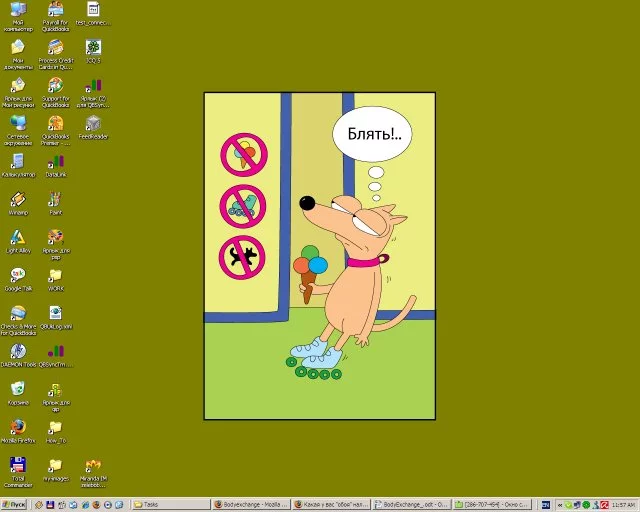
Task: Select the test_connec… file icon
Action: (x=93, y=13)
